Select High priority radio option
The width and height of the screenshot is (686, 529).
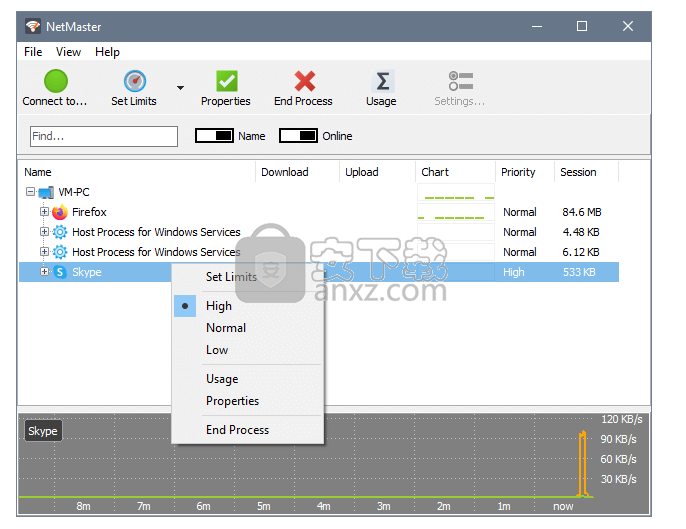[x=185, y=306]
